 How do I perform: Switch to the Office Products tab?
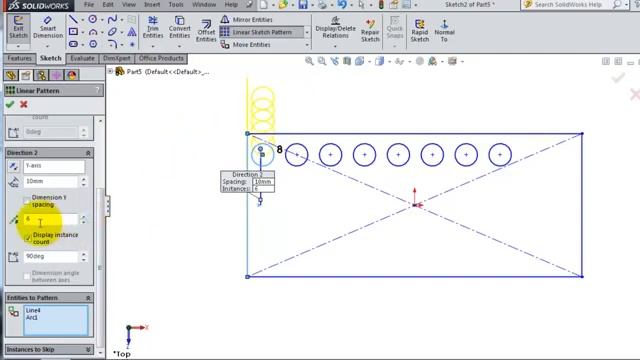tap(161, 58)
